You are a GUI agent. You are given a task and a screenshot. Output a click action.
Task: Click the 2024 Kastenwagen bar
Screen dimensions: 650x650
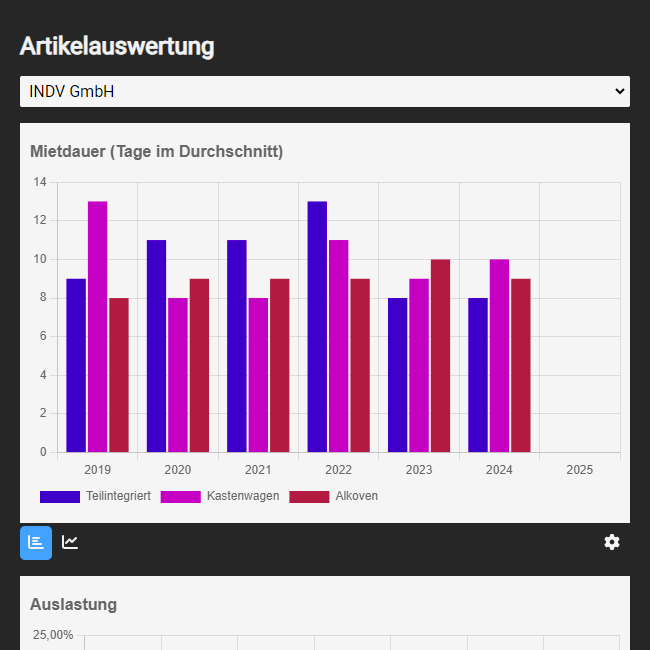pyautogui.click(x=499, y=356)
